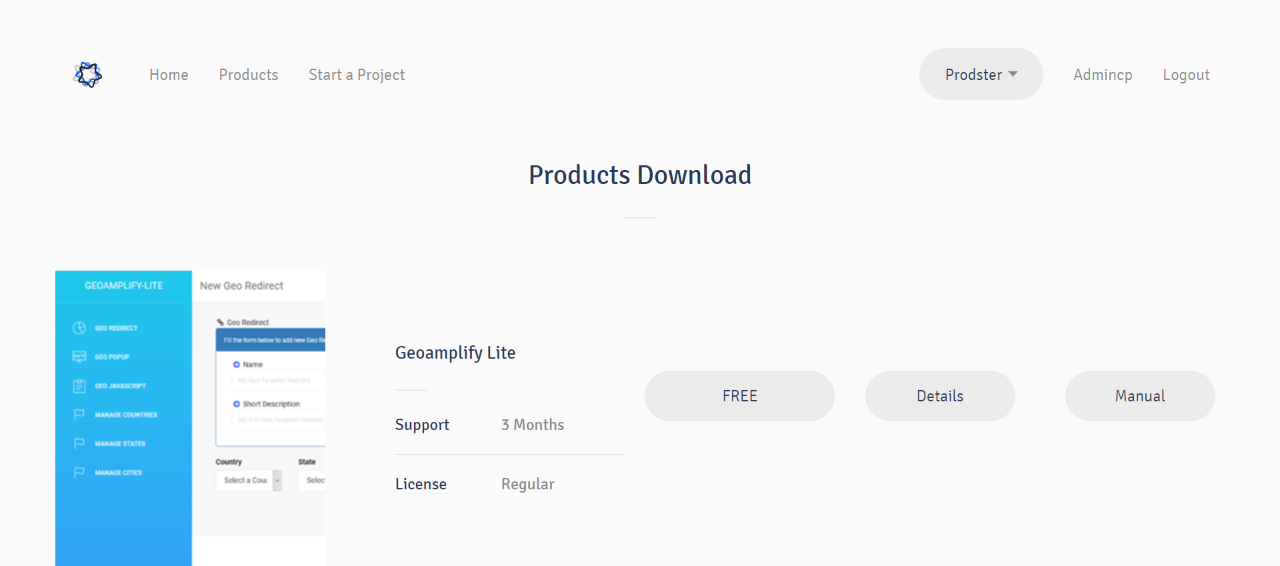Click the Logout link

(x=1186, y=75)
